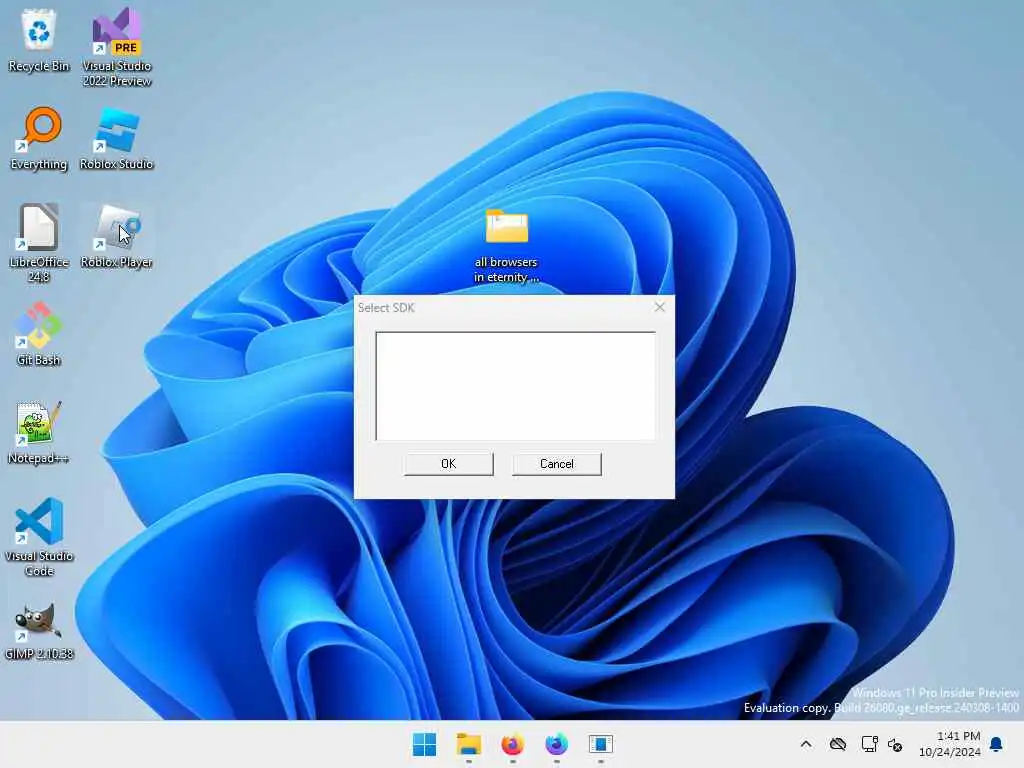Select the 'all browsers in eternity' folder
This screenshot has width=1024, height=768.
tap(507, 246)
